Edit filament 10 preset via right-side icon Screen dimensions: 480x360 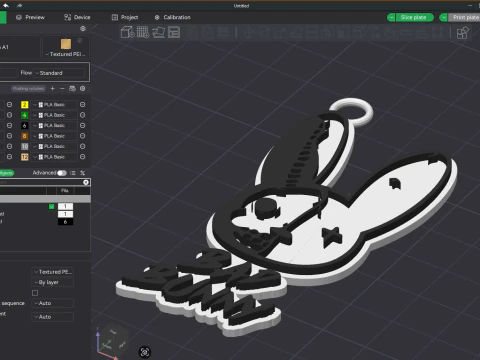[x=83, y=146]
